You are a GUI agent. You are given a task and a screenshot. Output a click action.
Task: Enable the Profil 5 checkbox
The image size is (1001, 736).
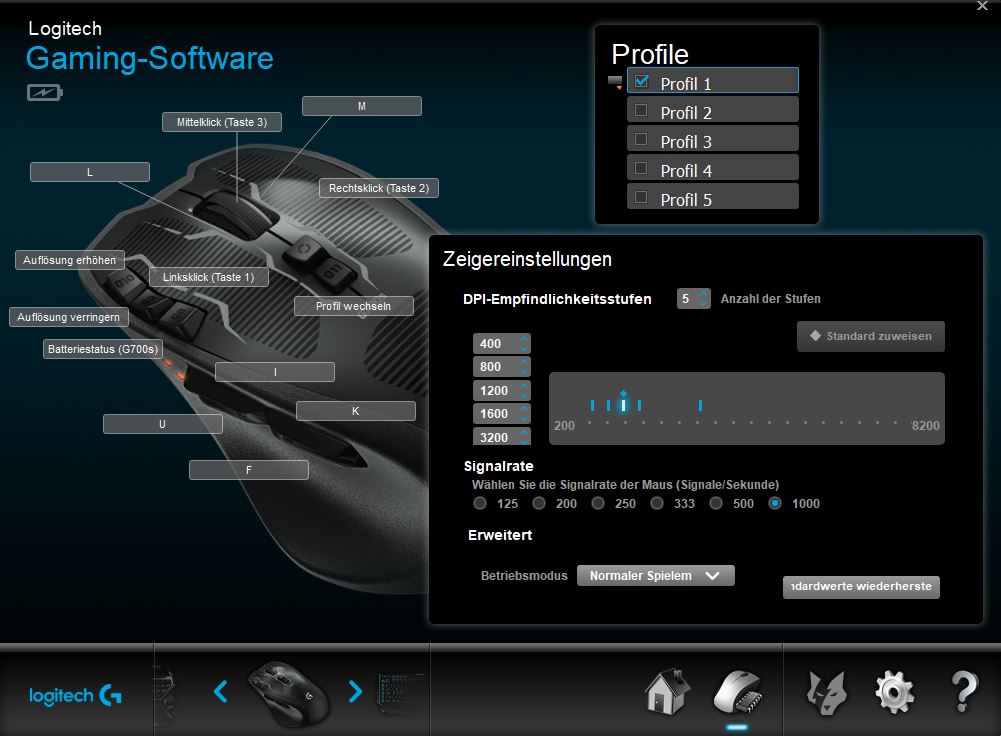click(x=641, y=197)
